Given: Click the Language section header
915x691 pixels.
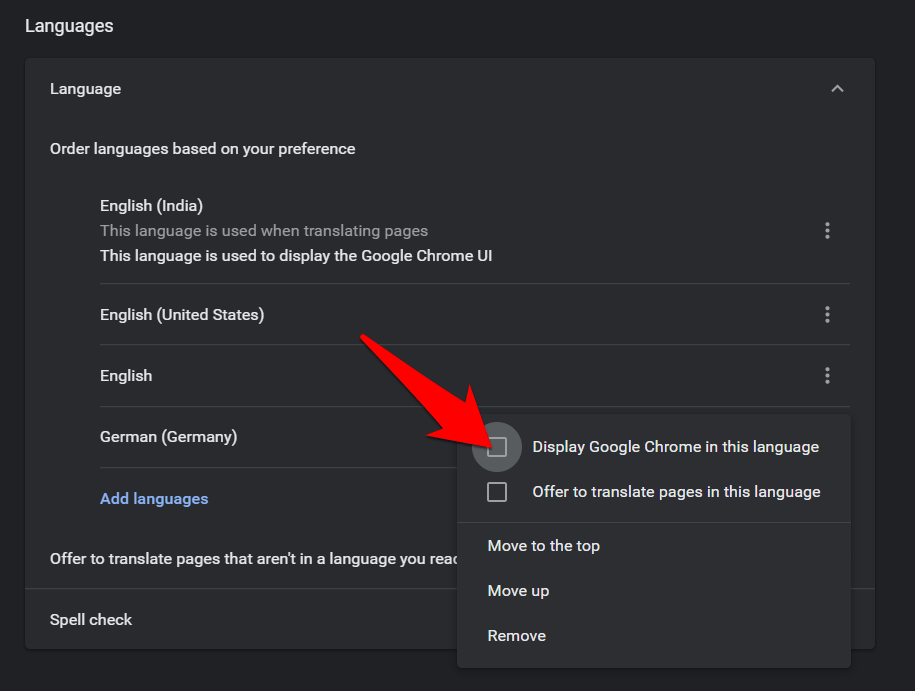Looking at the screenshot, I should pos(449,89).
